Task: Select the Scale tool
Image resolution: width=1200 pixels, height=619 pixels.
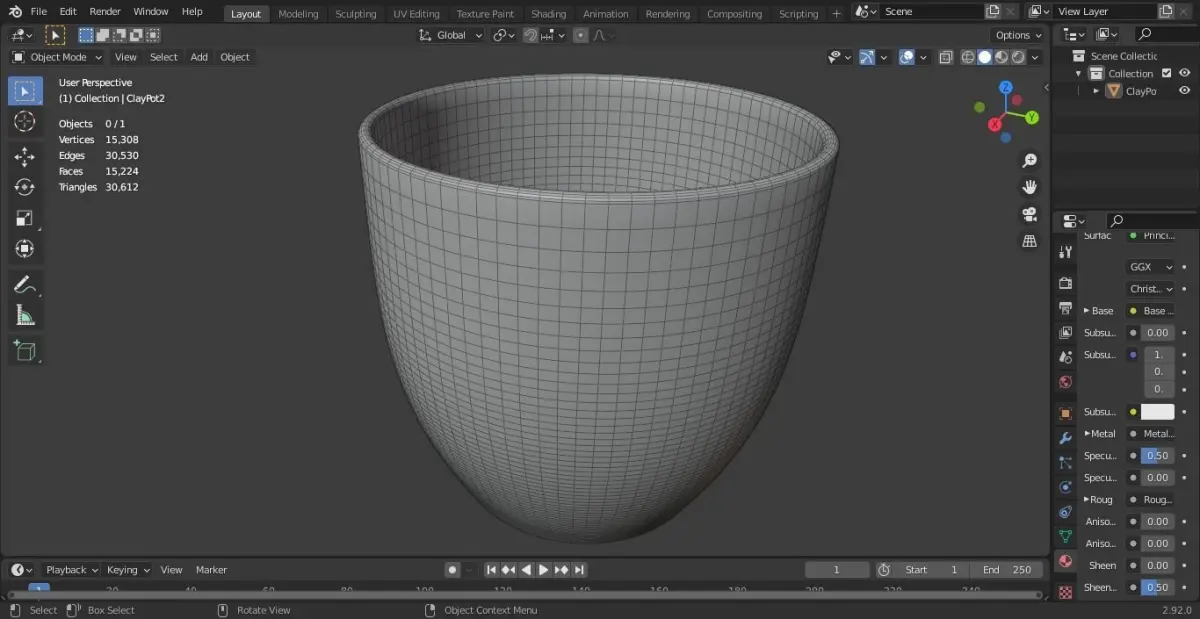Action: (x=25, y=218)
